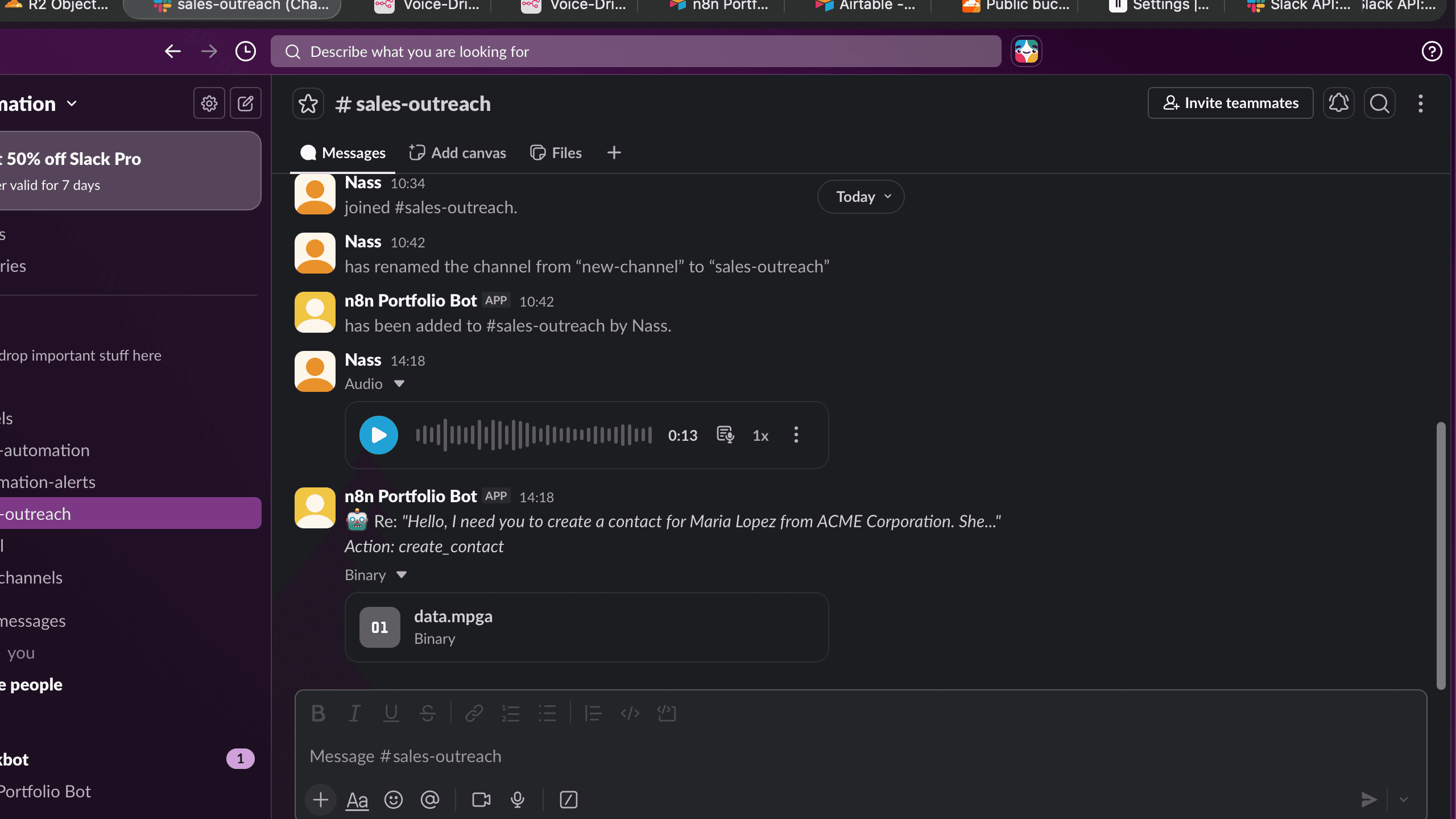The image size is (1456, 819).
Task: Open the #sales-outreach channel title
Action: [413, 104]
